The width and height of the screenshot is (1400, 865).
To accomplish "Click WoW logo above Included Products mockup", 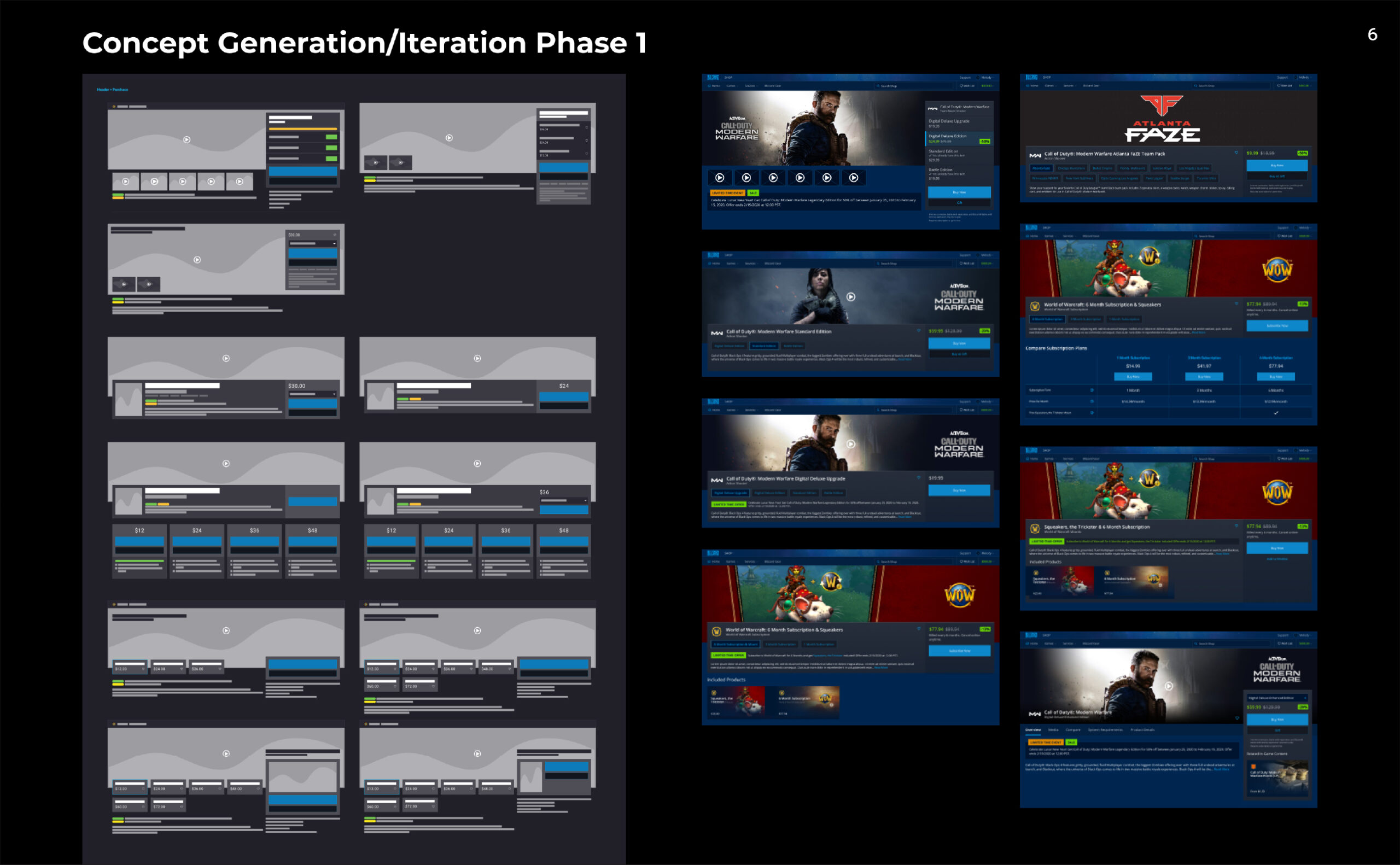I will 959,595.
